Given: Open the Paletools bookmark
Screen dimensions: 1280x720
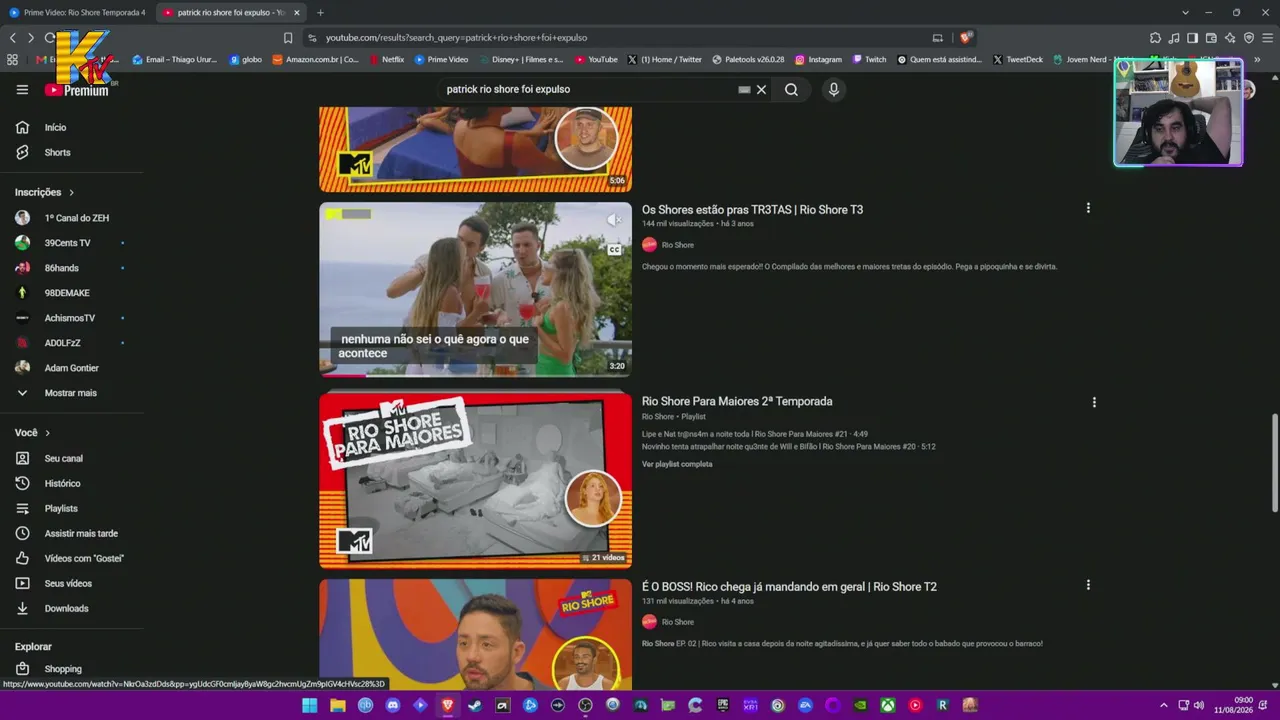Looking at the screenshot, I should [748, 59].
